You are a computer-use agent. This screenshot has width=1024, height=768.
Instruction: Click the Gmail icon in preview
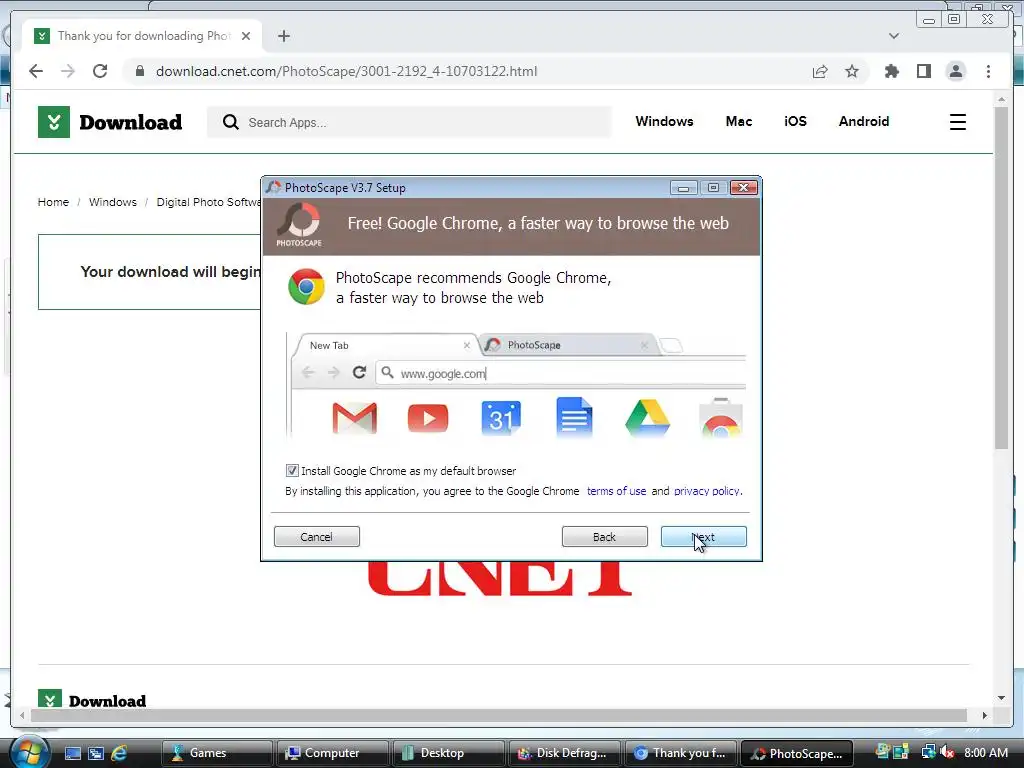(x=355, y=418)
